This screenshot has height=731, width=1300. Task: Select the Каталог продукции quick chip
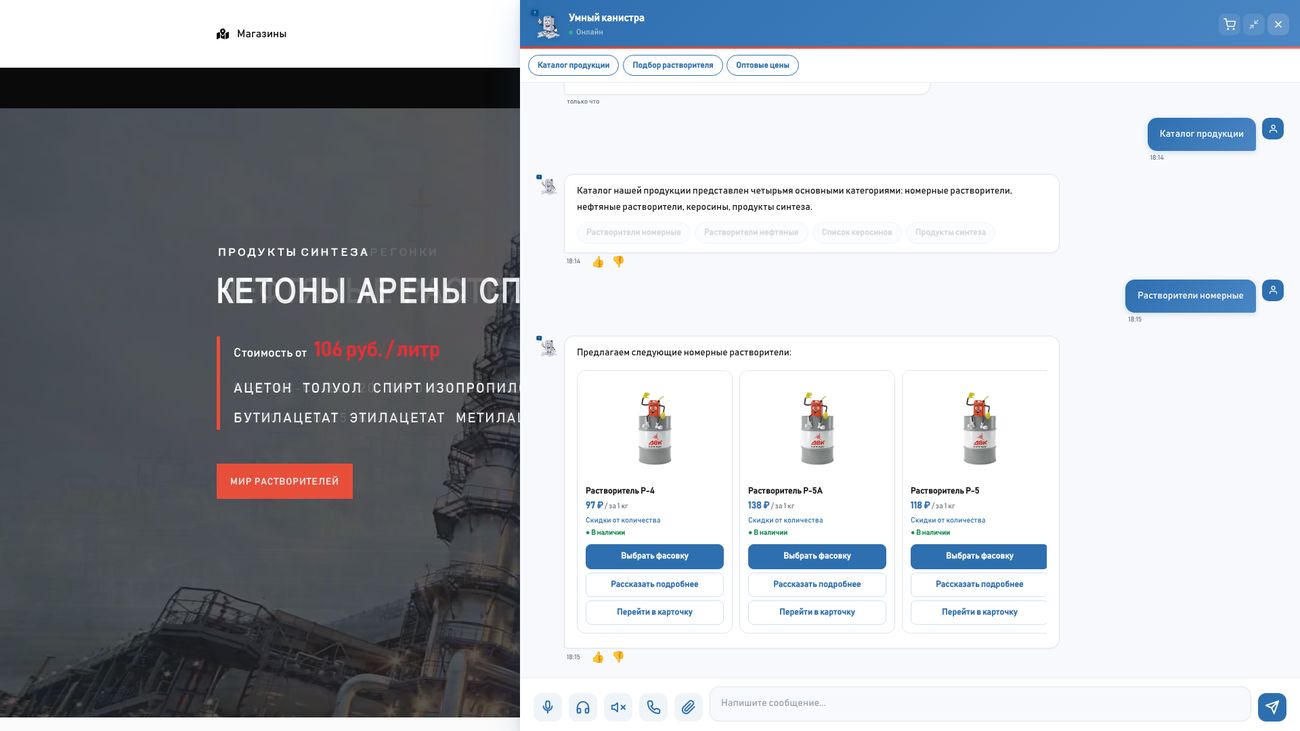pyautogui.click(x=573, y=65)
